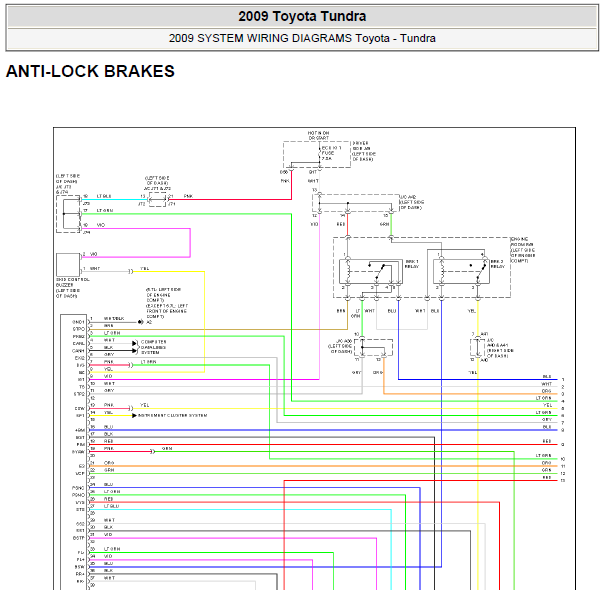
Task: Click the BRK 1 relay symbol
Action: [x=370, y=271]
